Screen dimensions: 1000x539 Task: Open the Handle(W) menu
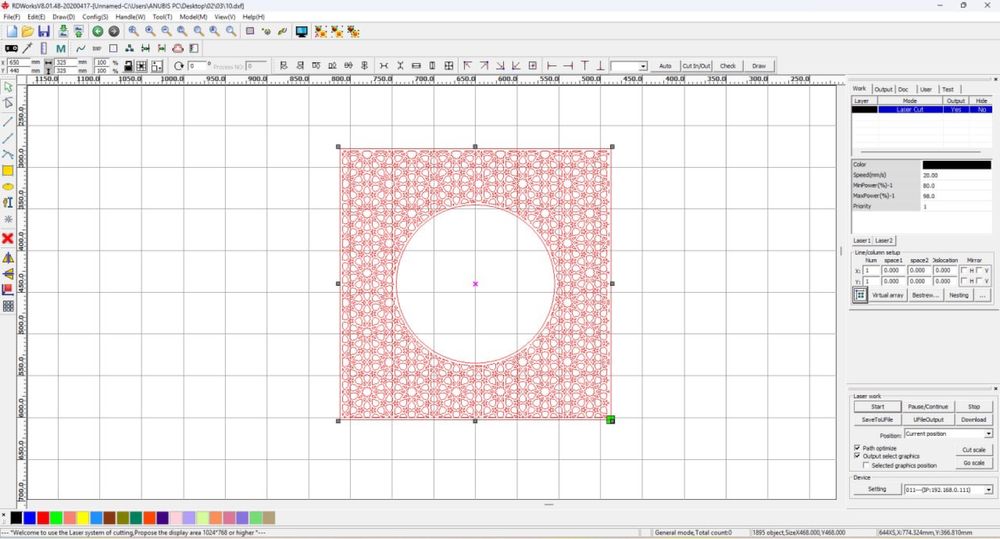point(129,17)
